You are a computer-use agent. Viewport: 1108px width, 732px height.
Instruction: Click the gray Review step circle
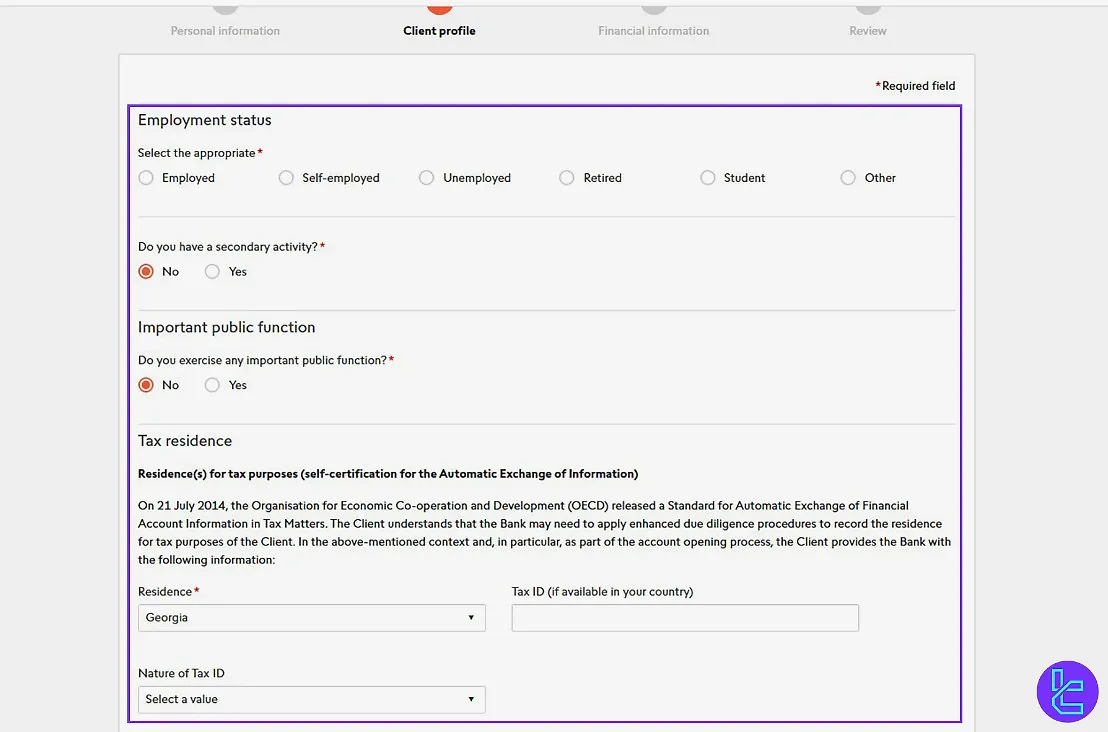[x=867, y=6]
